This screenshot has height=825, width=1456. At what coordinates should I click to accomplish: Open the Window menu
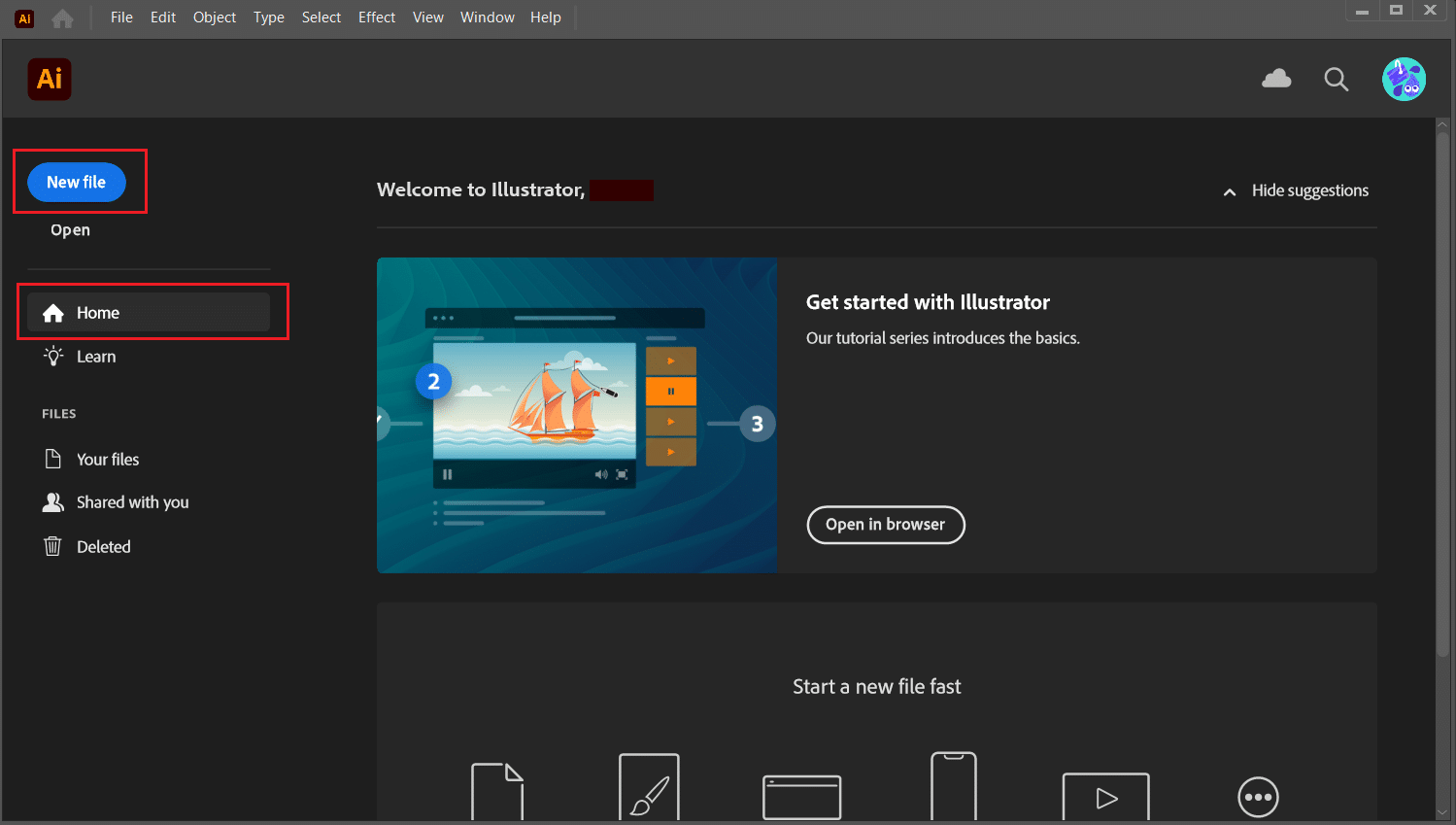[x=488, y=17]
